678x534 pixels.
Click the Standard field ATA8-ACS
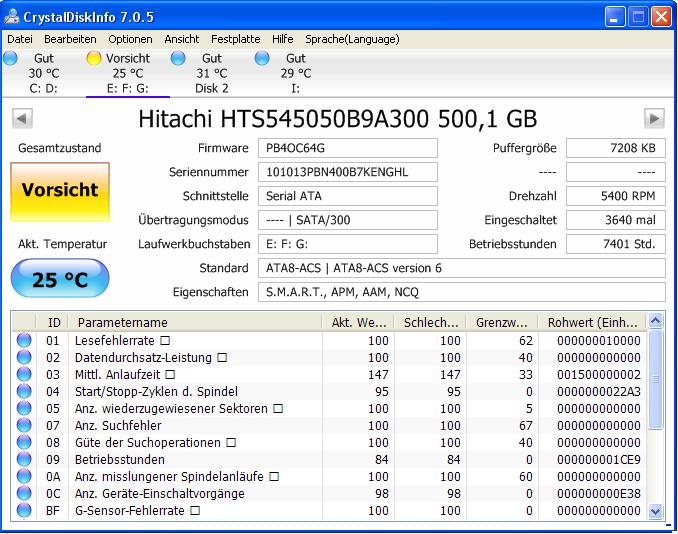tap(462, 268)
